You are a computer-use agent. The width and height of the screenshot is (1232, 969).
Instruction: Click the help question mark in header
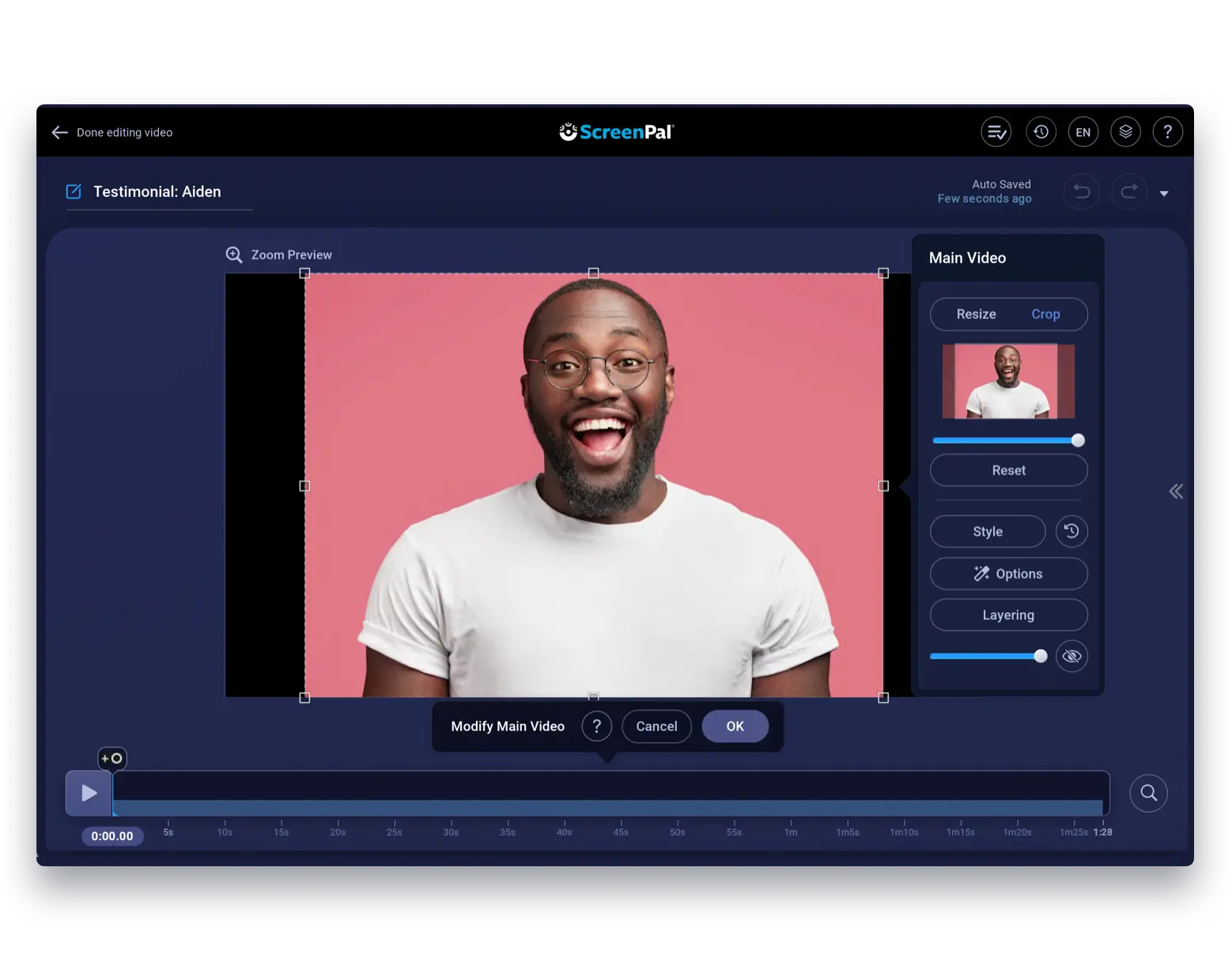[1167, 132]
